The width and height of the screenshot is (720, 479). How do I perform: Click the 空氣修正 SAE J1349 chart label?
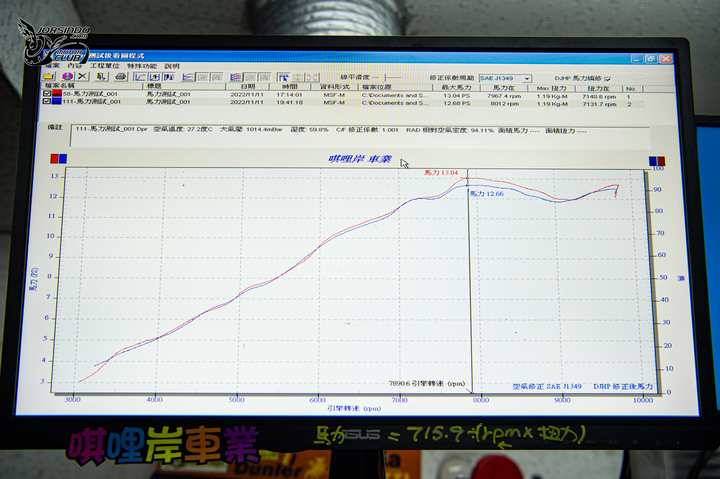coord(547,386)
